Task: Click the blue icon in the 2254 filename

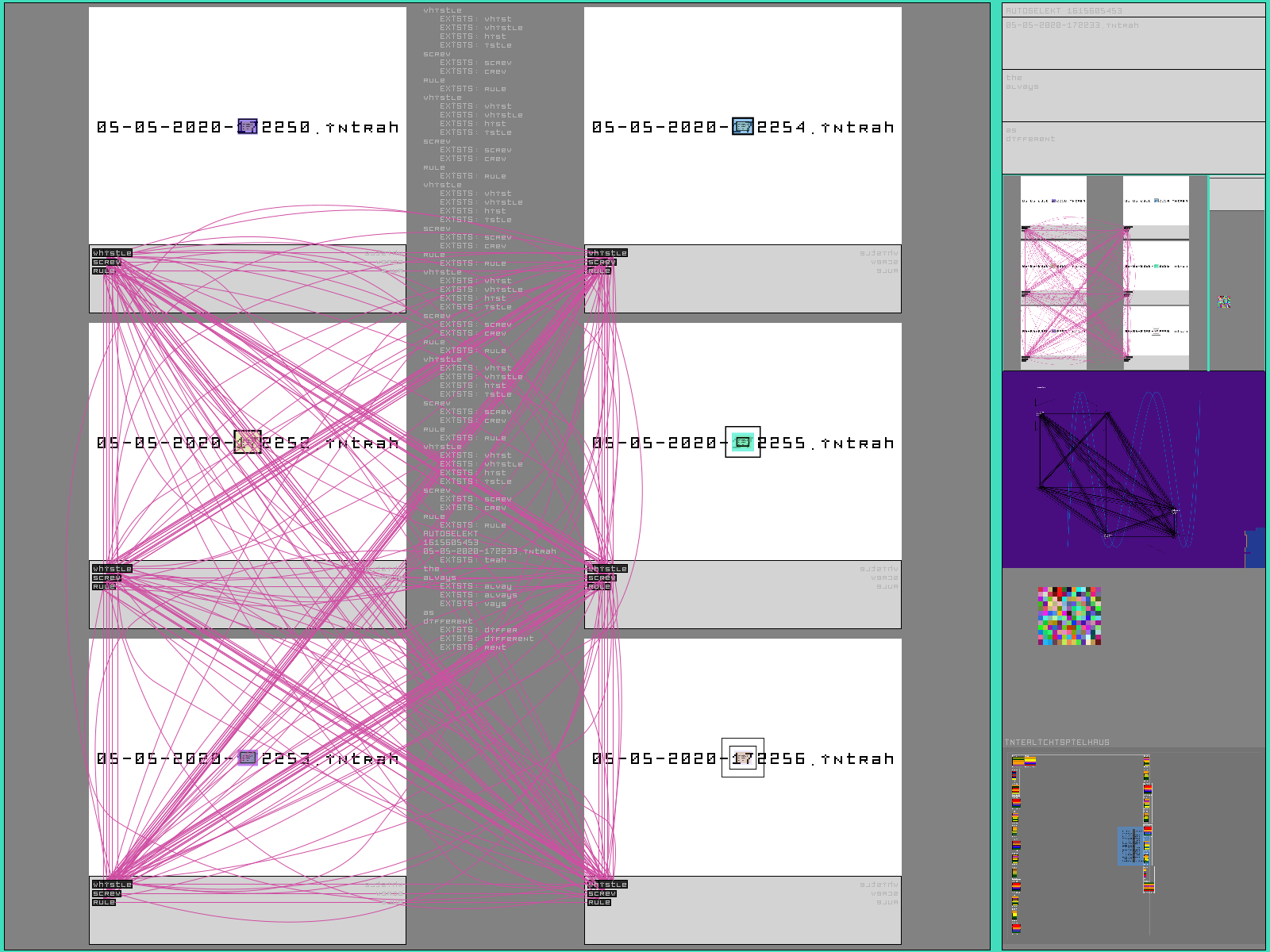Action: (x=742, y=127)
